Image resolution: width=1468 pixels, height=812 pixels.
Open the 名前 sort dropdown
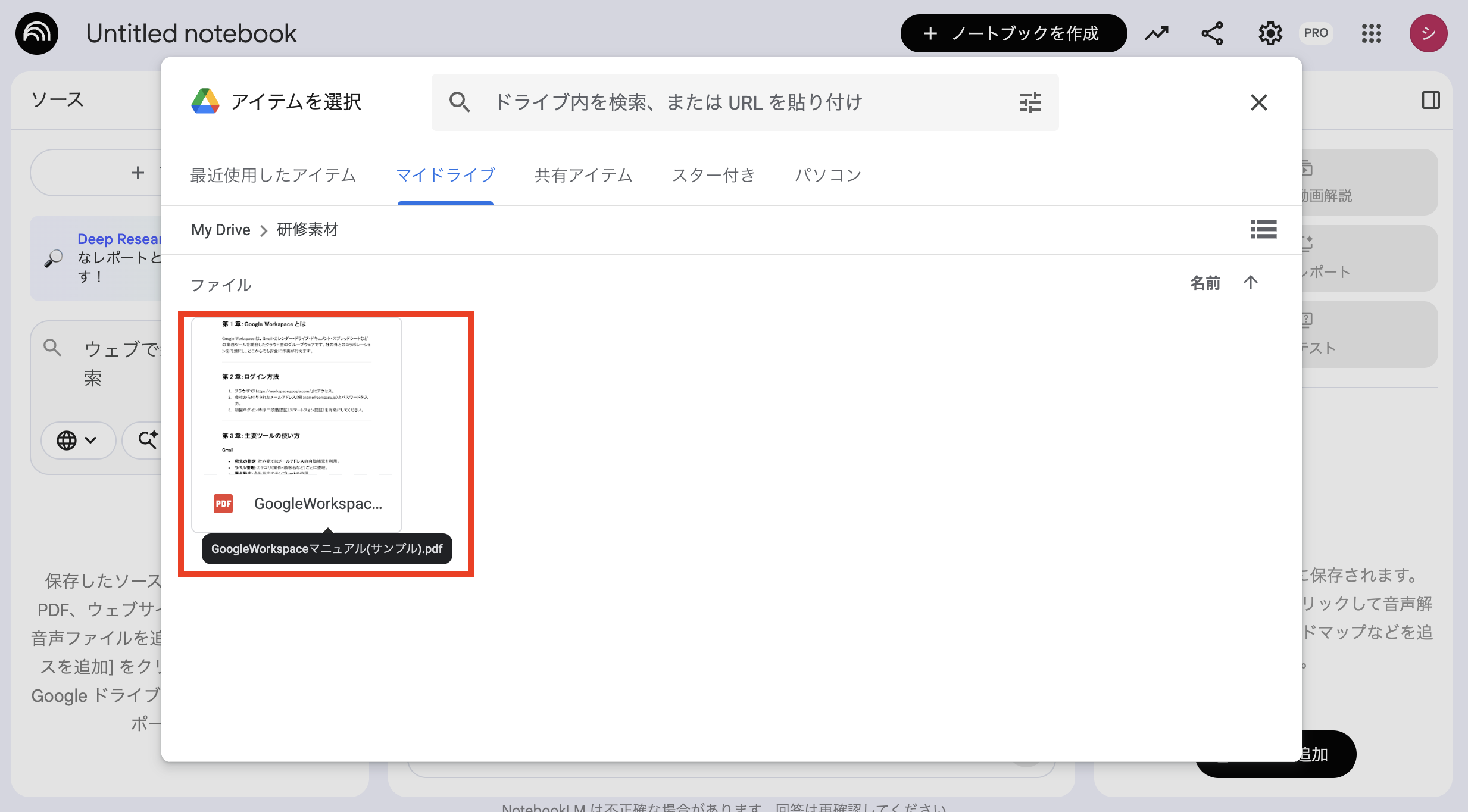[x=1205, y=283]
